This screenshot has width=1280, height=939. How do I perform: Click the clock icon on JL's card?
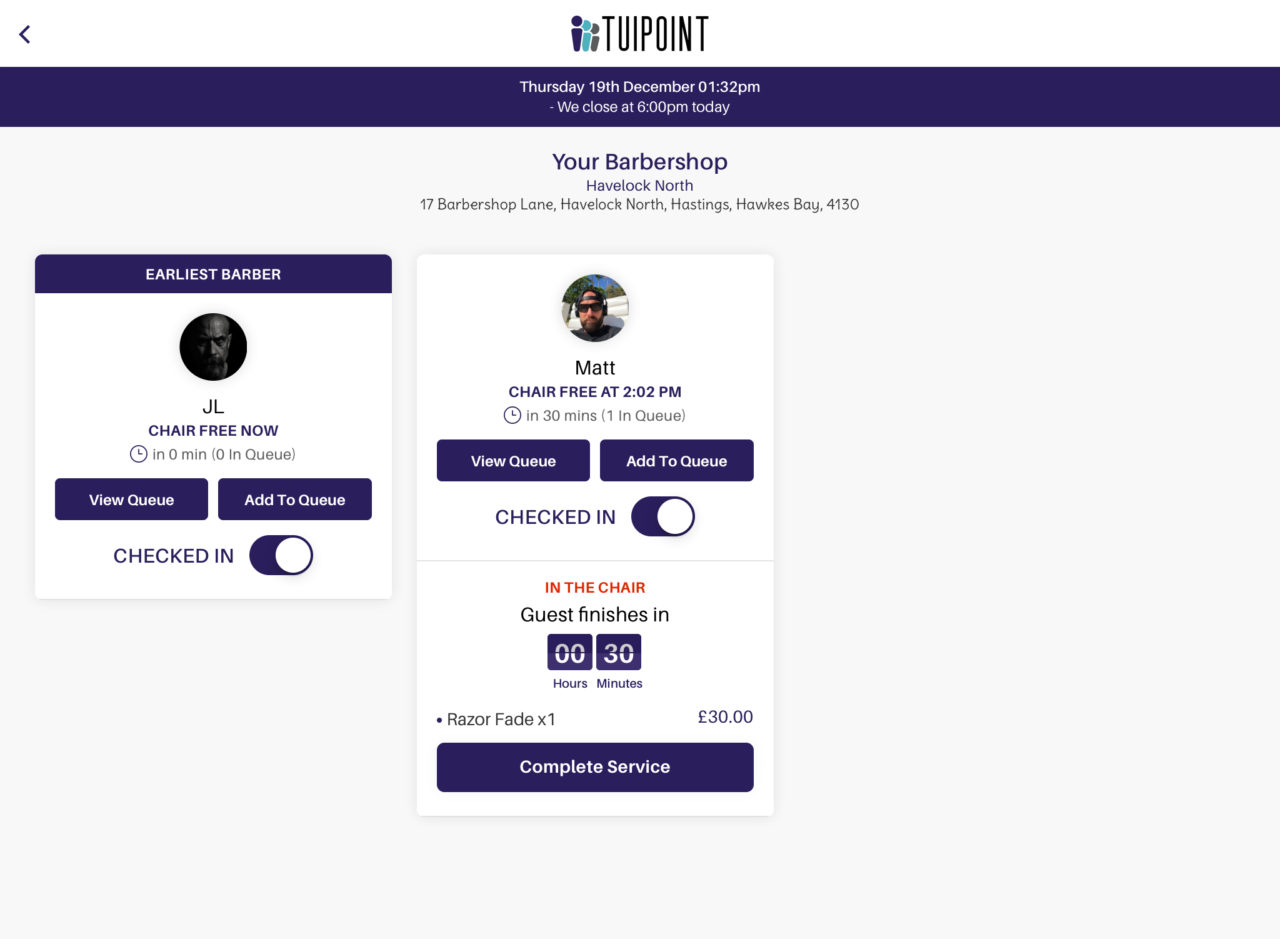[139, 454]
